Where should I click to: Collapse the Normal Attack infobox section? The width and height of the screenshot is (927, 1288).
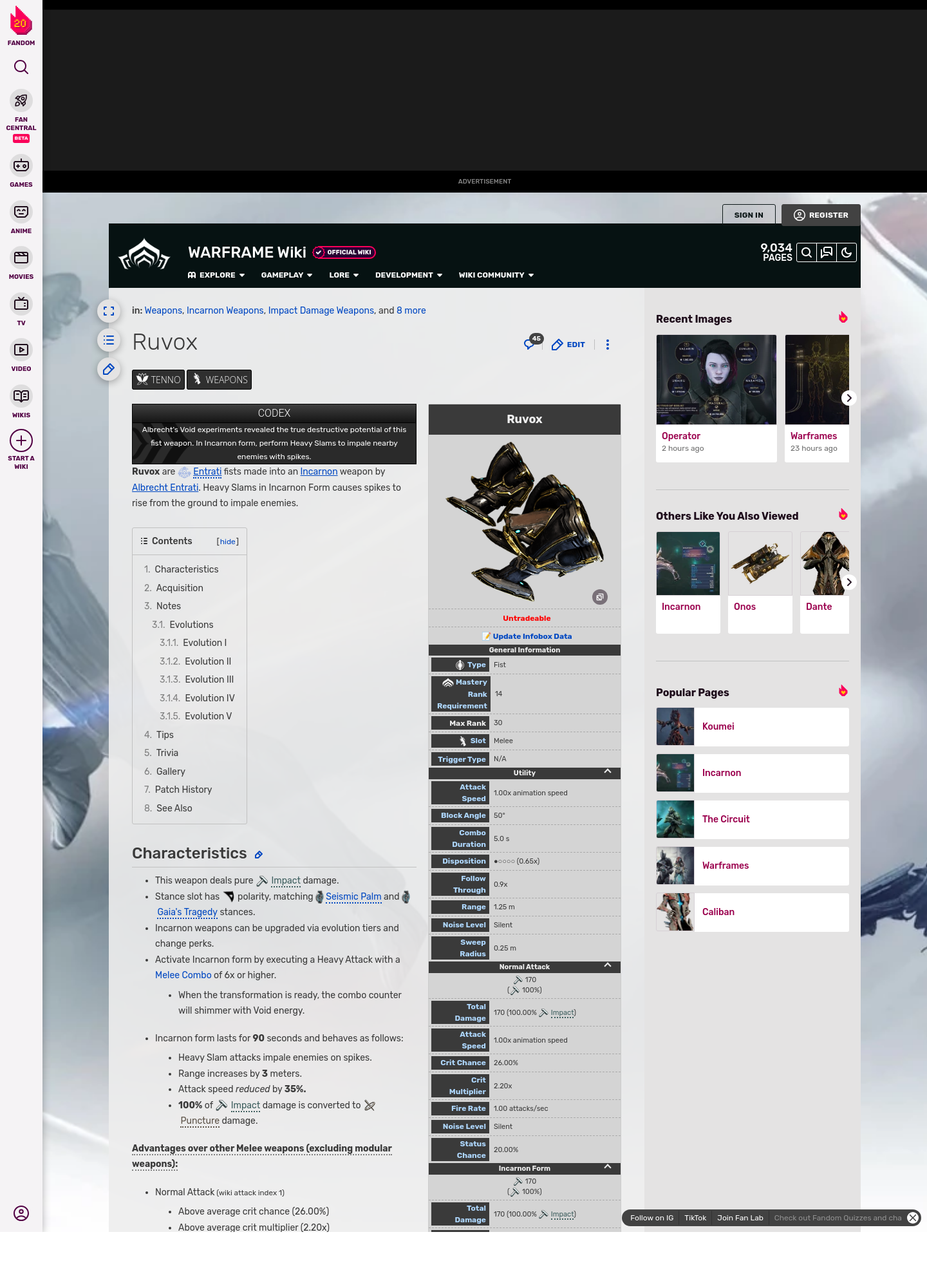pyautogui.click(x=608, y=965)
